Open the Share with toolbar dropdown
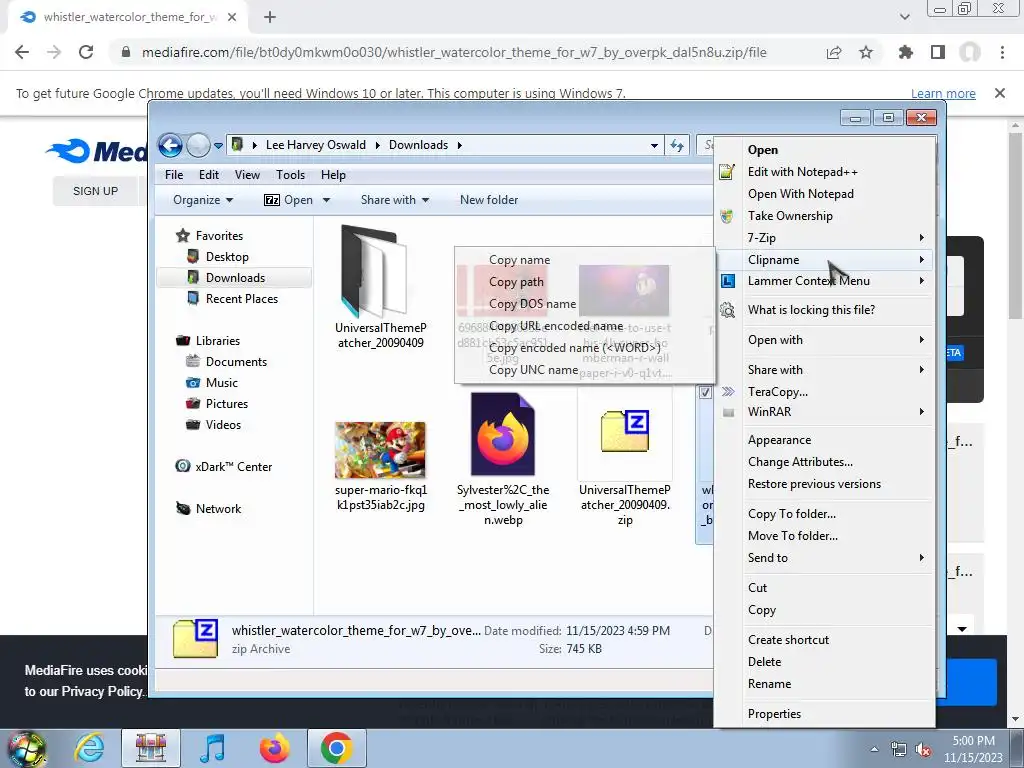The height and width of the screenshot is (768, 1024). pyautogui.click(x=395, y=200)
